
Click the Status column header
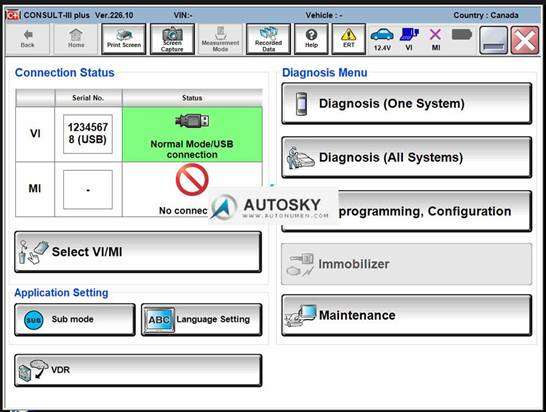(192, 98)
